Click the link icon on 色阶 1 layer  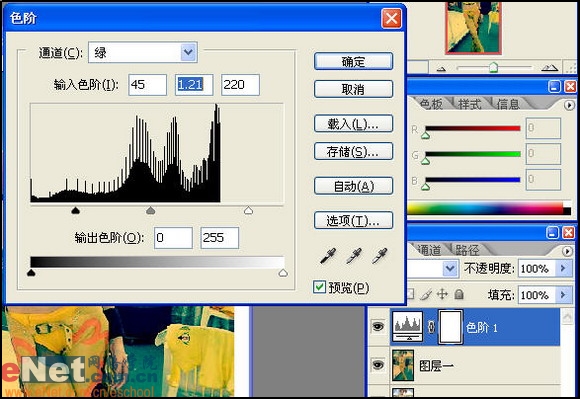tap(431, 327)
